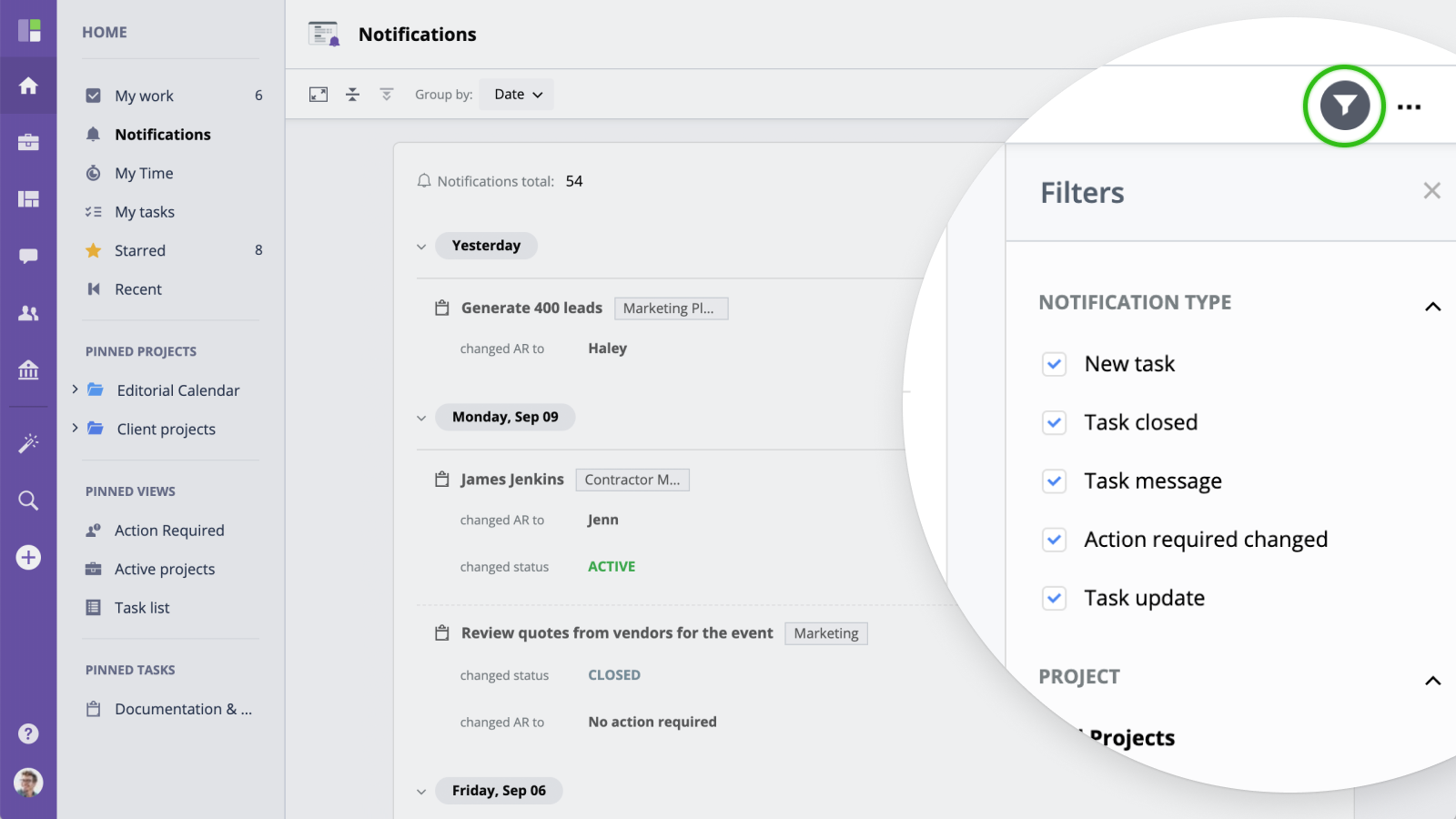Open the Home icon in the purple rail

(x=28, y=86)
